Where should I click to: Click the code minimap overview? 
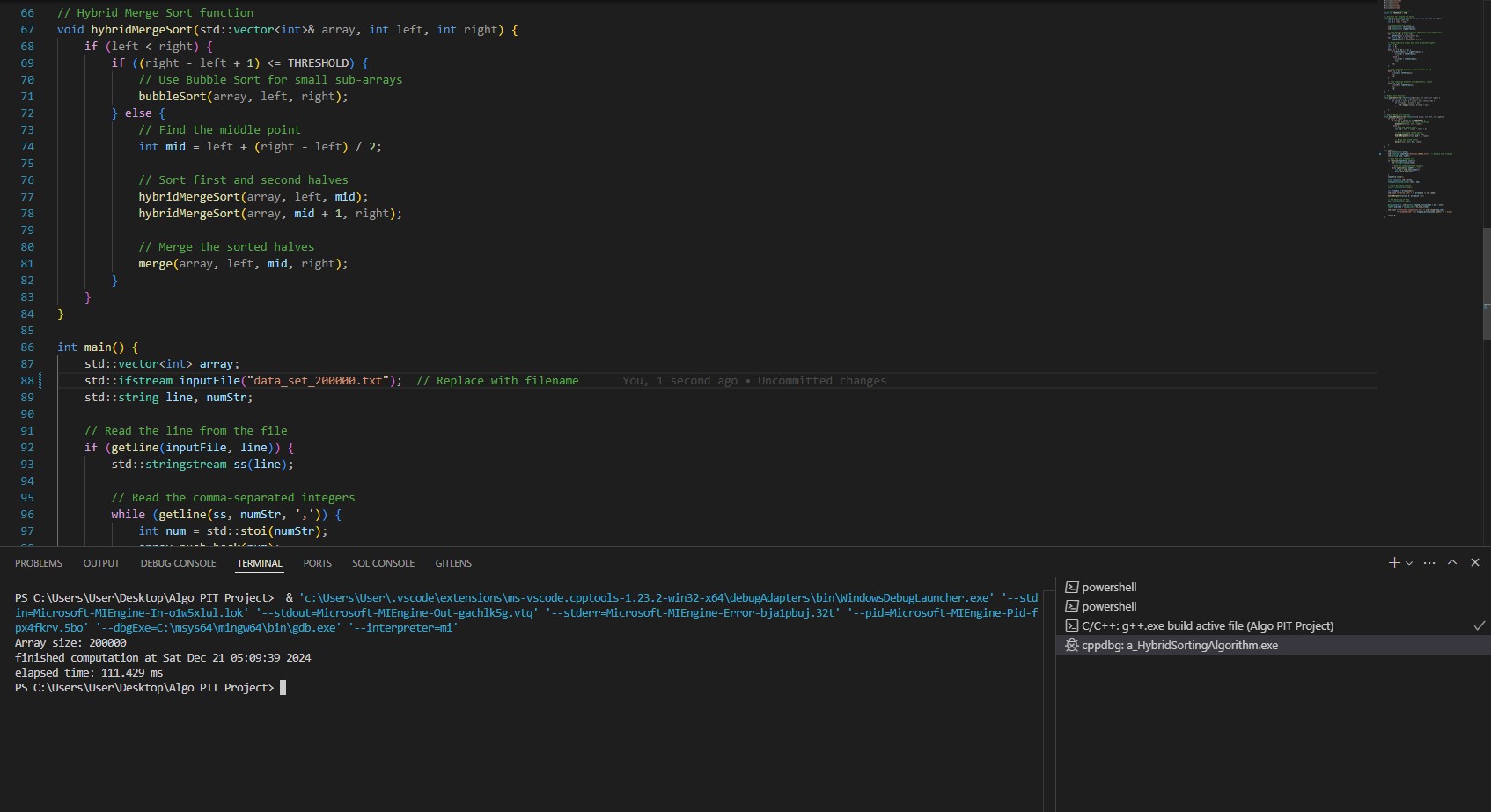tap(1417, 106)
